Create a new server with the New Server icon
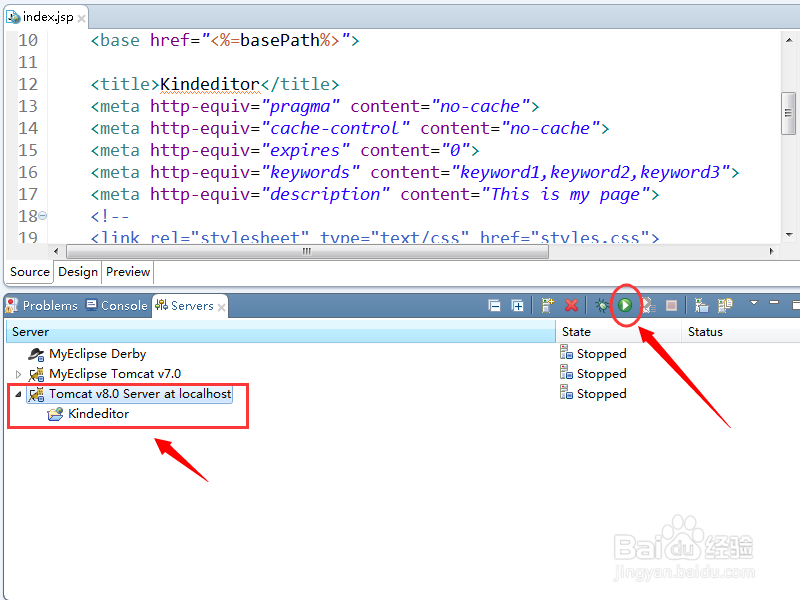Image resolution: width=800 pixels, height=600 pixels. tap(547, 305)
